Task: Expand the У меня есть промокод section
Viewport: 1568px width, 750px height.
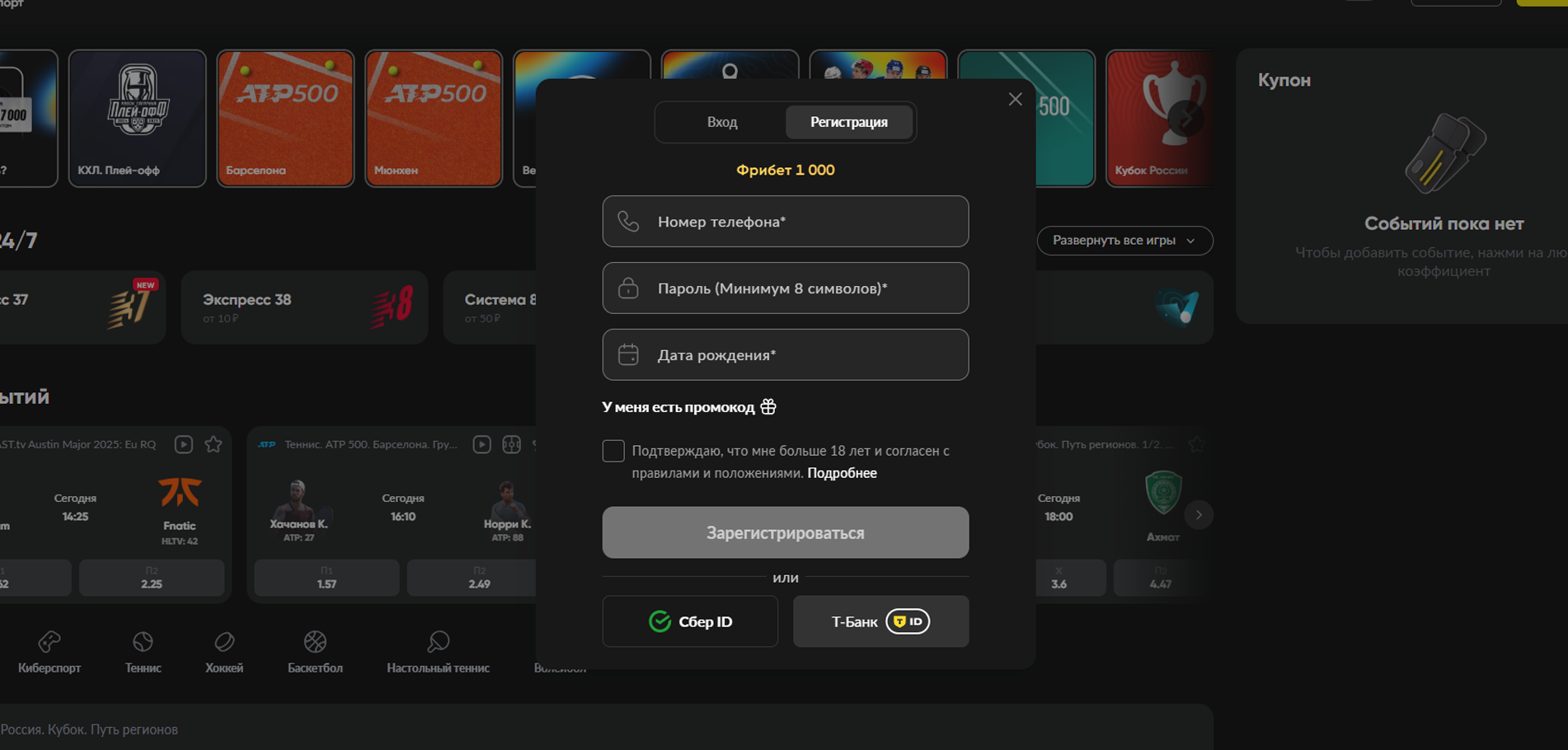Action: point(688,407)
